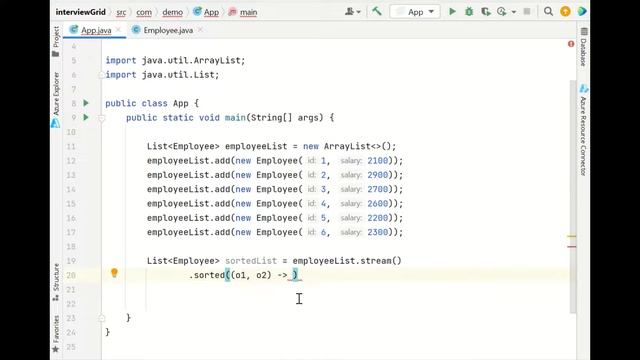Screen dimensions: 640x360
Task: Click line number 21 in gutter
Action: pos(71,289)
